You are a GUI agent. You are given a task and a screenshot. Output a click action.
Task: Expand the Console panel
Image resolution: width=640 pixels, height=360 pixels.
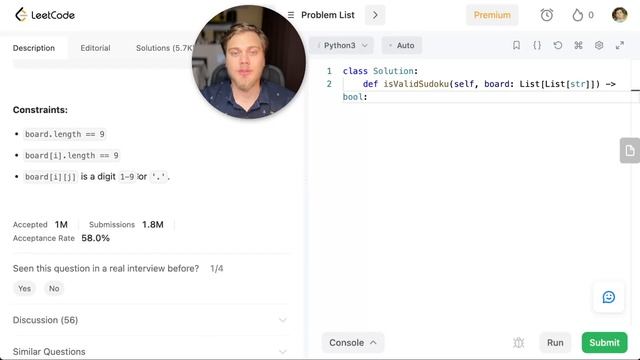(x=353, y=342)
